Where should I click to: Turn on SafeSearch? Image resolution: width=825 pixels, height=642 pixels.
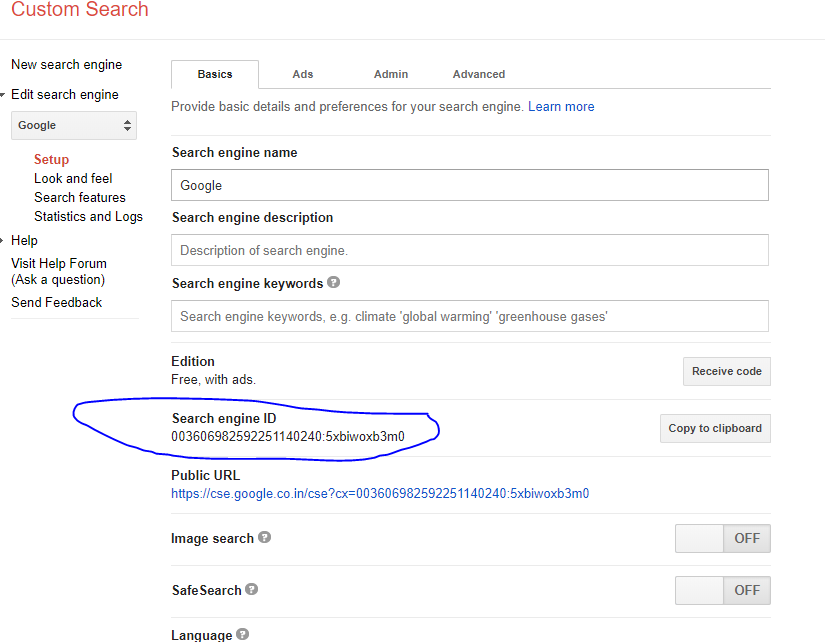(722, 590)
